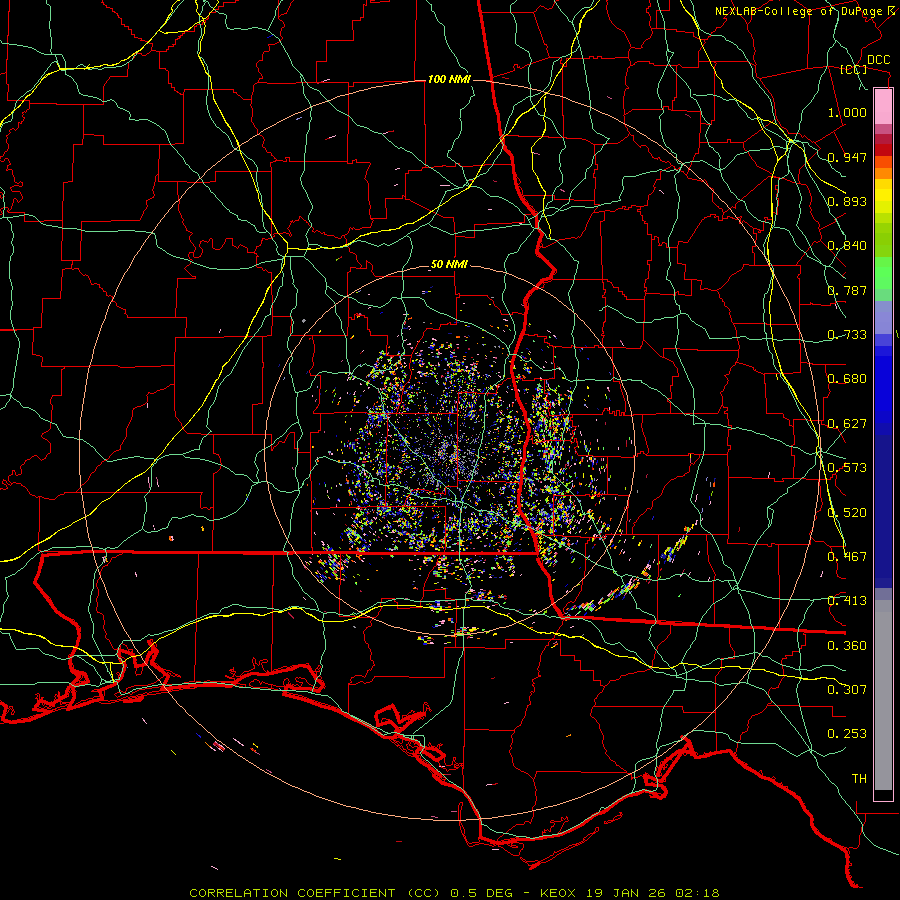Pick the lavender band near 0.733
This screenshot has width=900, height=900.
point(883,318)
